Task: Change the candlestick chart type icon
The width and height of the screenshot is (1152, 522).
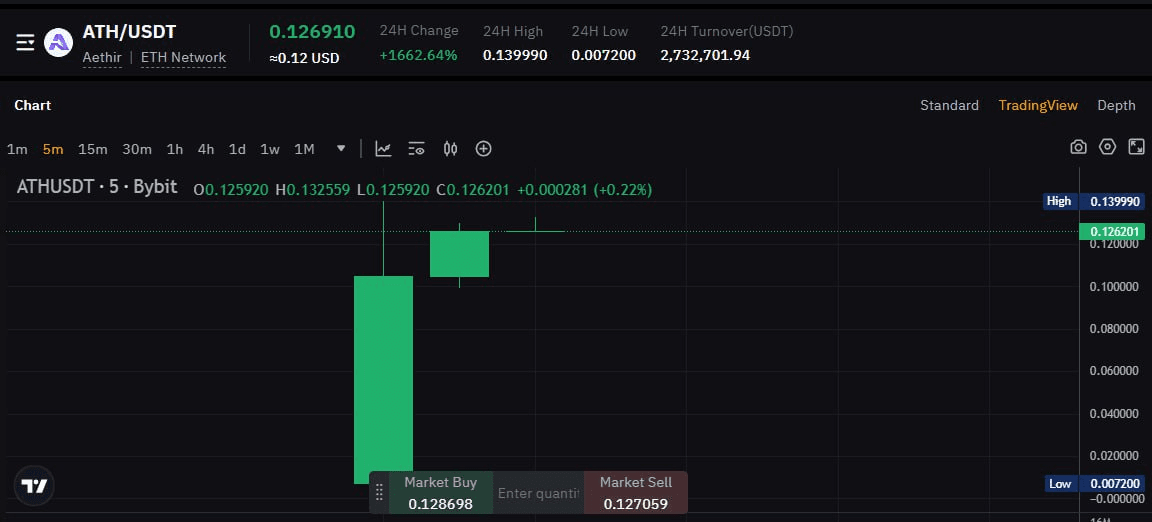Action: pyautogui.click(x=450, y=149)
